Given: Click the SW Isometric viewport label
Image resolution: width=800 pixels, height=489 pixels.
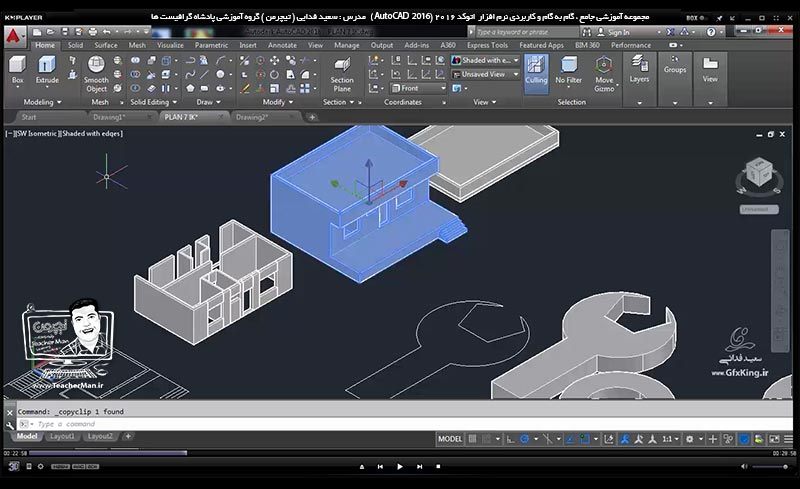Looking at the screenshot, I should [x=37, y=134].
